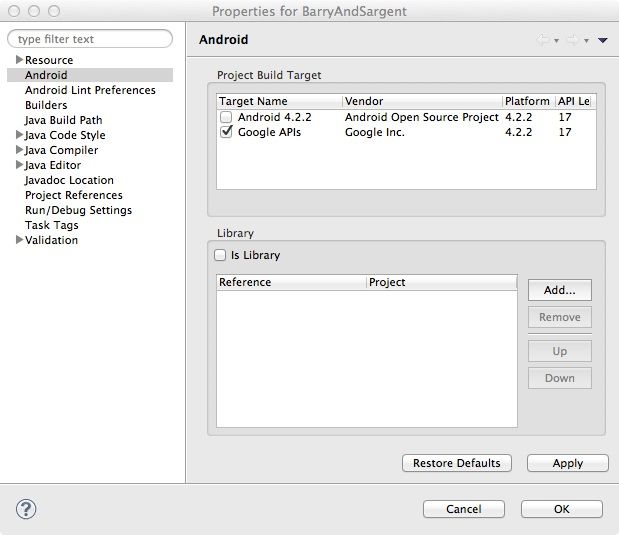619x535 pixels.
Task: Select the Java Editor label
Action: point(53,165)
